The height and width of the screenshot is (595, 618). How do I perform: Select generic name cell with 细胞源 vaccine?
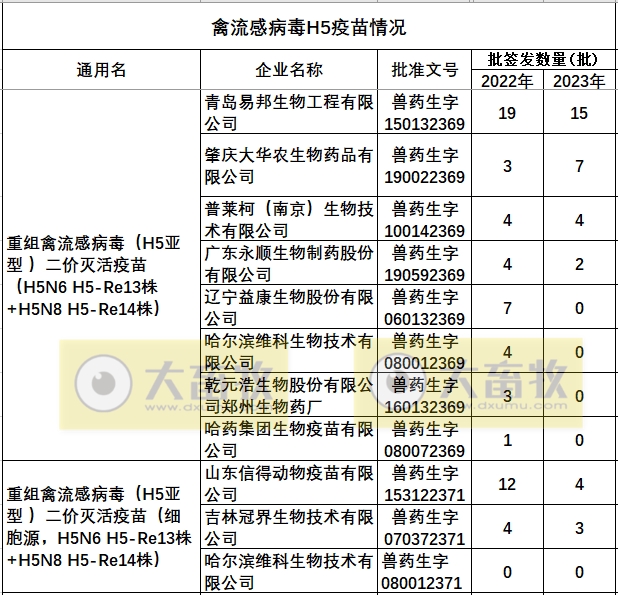click(x=101, y=527)
